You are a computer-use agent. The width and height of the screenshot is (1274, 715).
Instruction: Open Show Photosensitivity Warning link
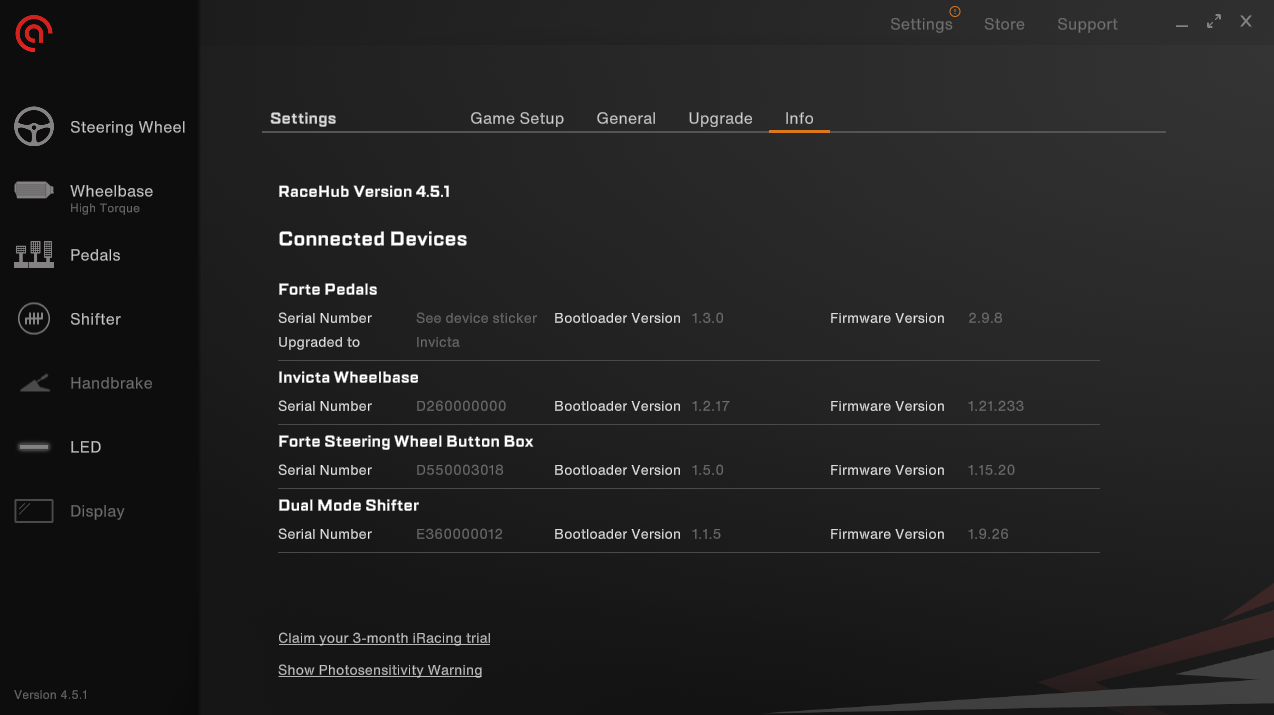(x=380, y=670)
